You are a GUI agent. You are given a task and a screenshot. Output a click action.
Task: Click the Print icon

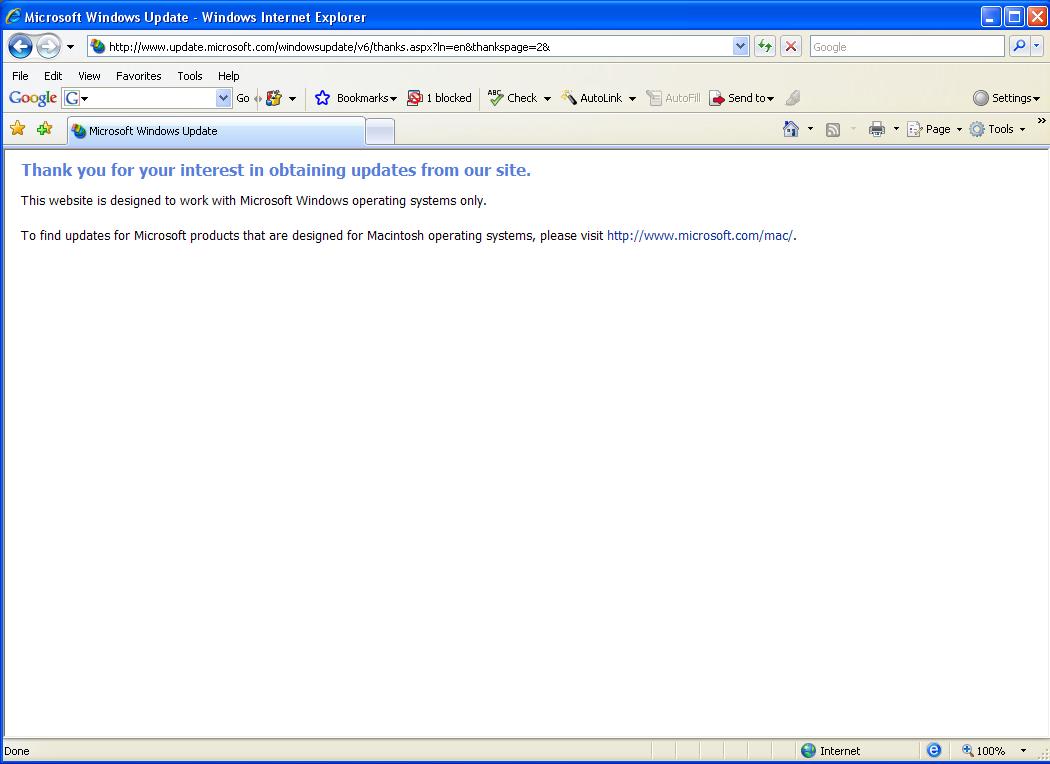coord(877,129)
